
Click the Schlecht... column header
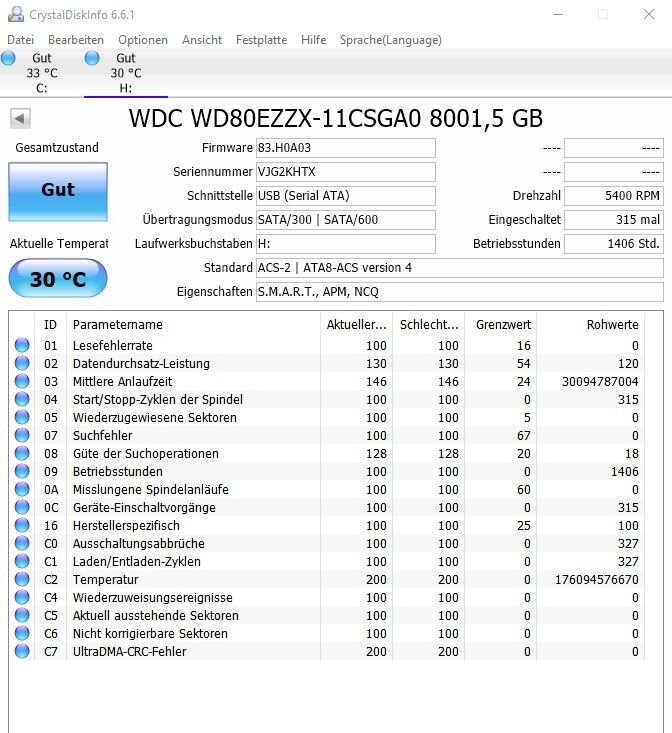(x=429, y=324)
